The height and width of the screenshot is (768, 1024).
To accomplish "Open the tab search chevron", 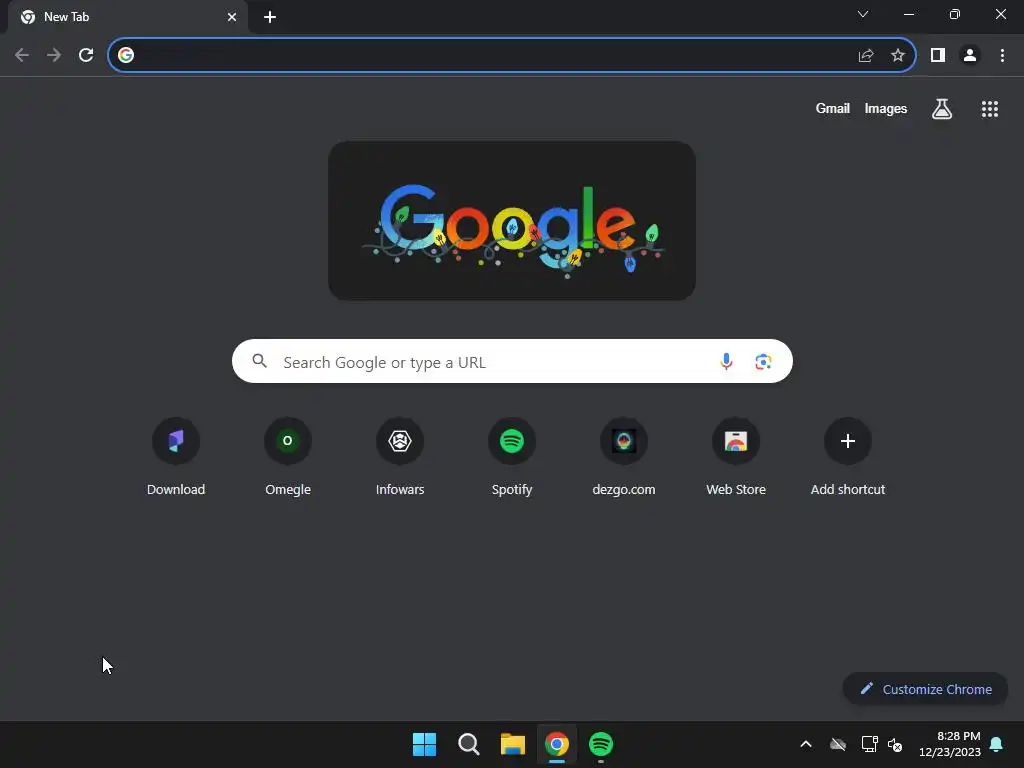I will [x=863, y=14].
